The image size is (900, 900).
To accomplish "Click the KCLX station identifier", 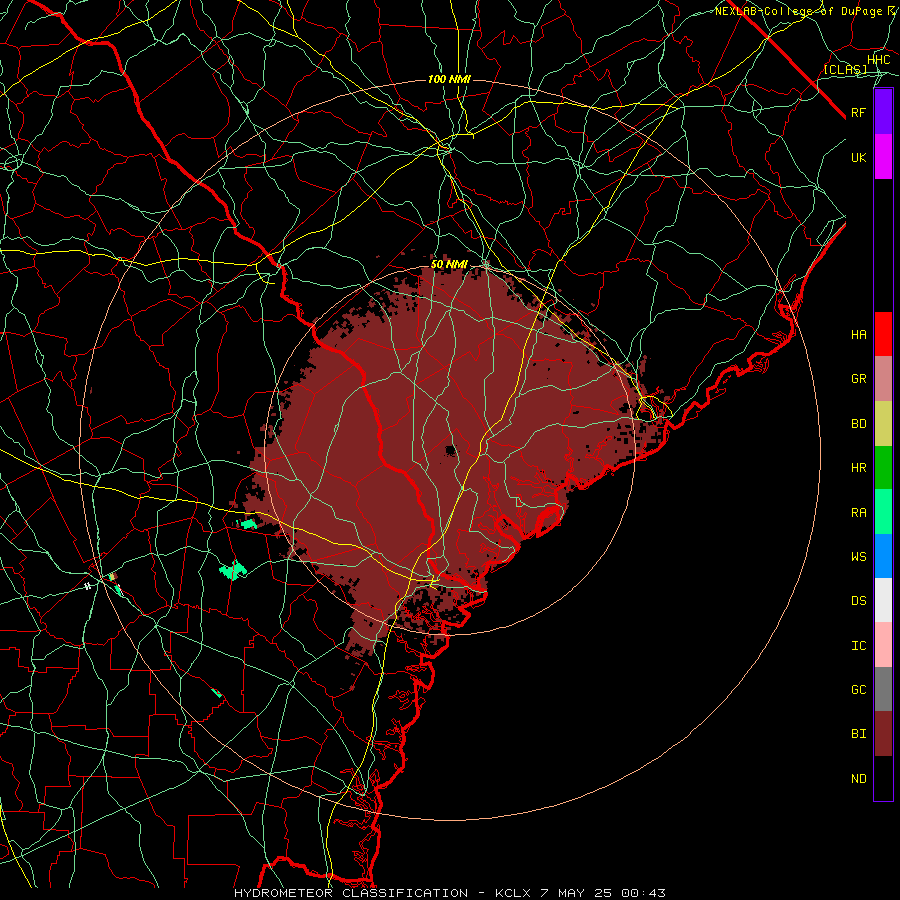I will 513,893.
